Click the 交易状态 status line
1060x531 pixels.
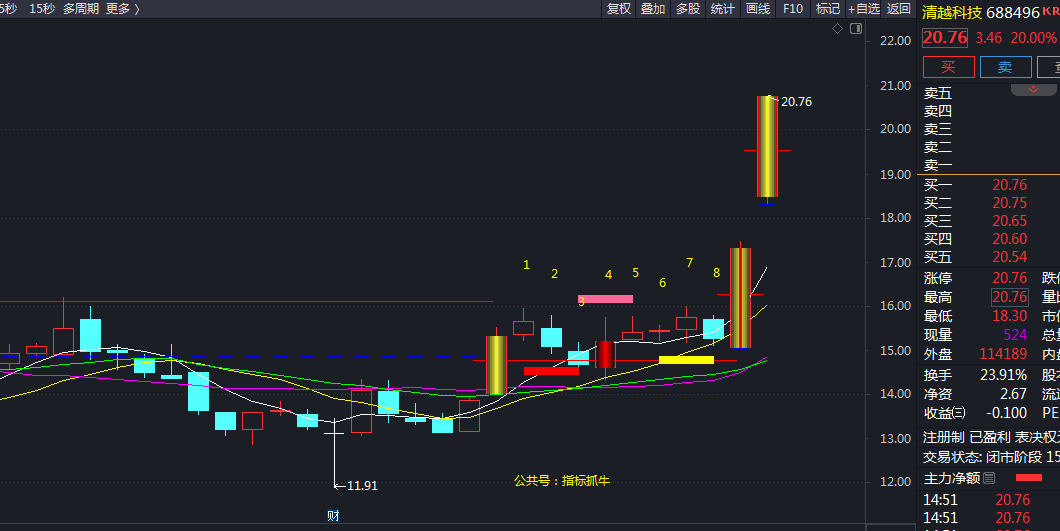991,457
